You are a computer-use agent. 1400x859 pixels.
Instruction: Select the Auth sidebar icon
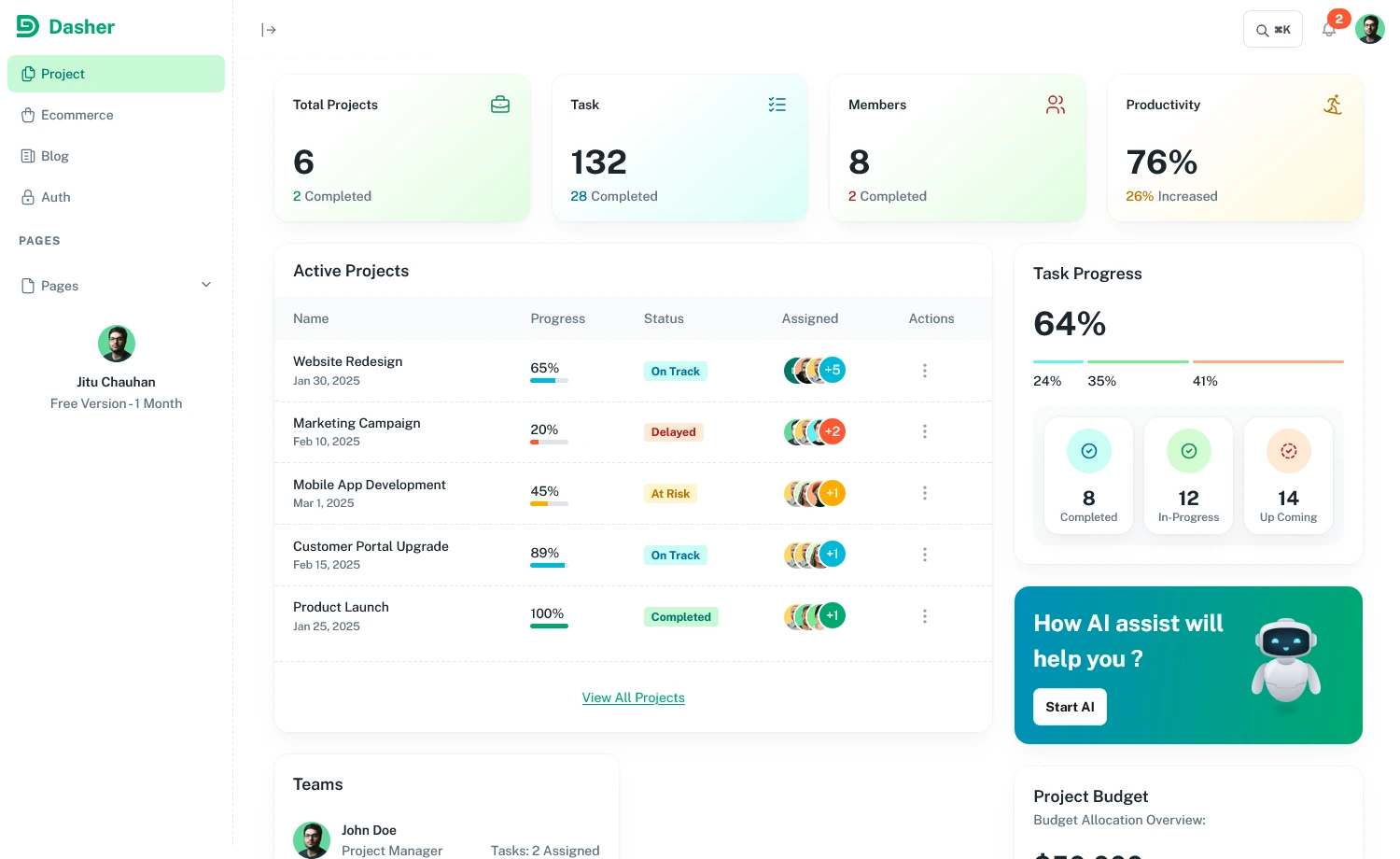28,197
